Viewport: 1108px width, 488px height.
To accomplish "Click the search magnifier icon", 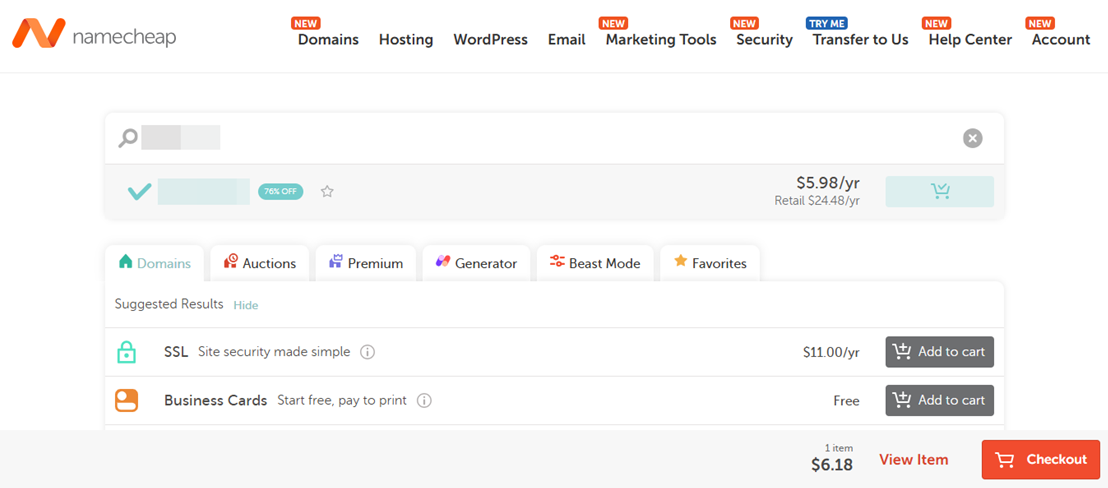I will pyautogui.click(x=128, y=138).
